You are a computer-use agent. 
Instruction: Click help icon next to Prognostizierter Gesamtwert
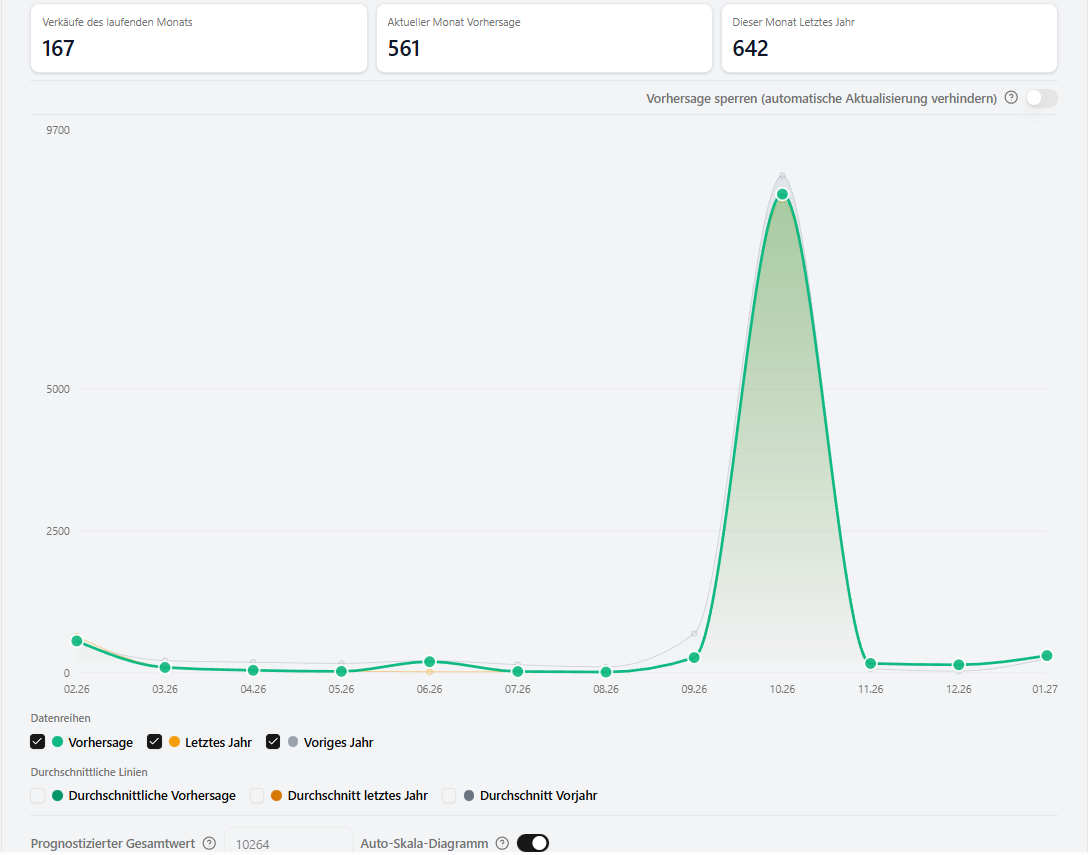coord(209,843)
